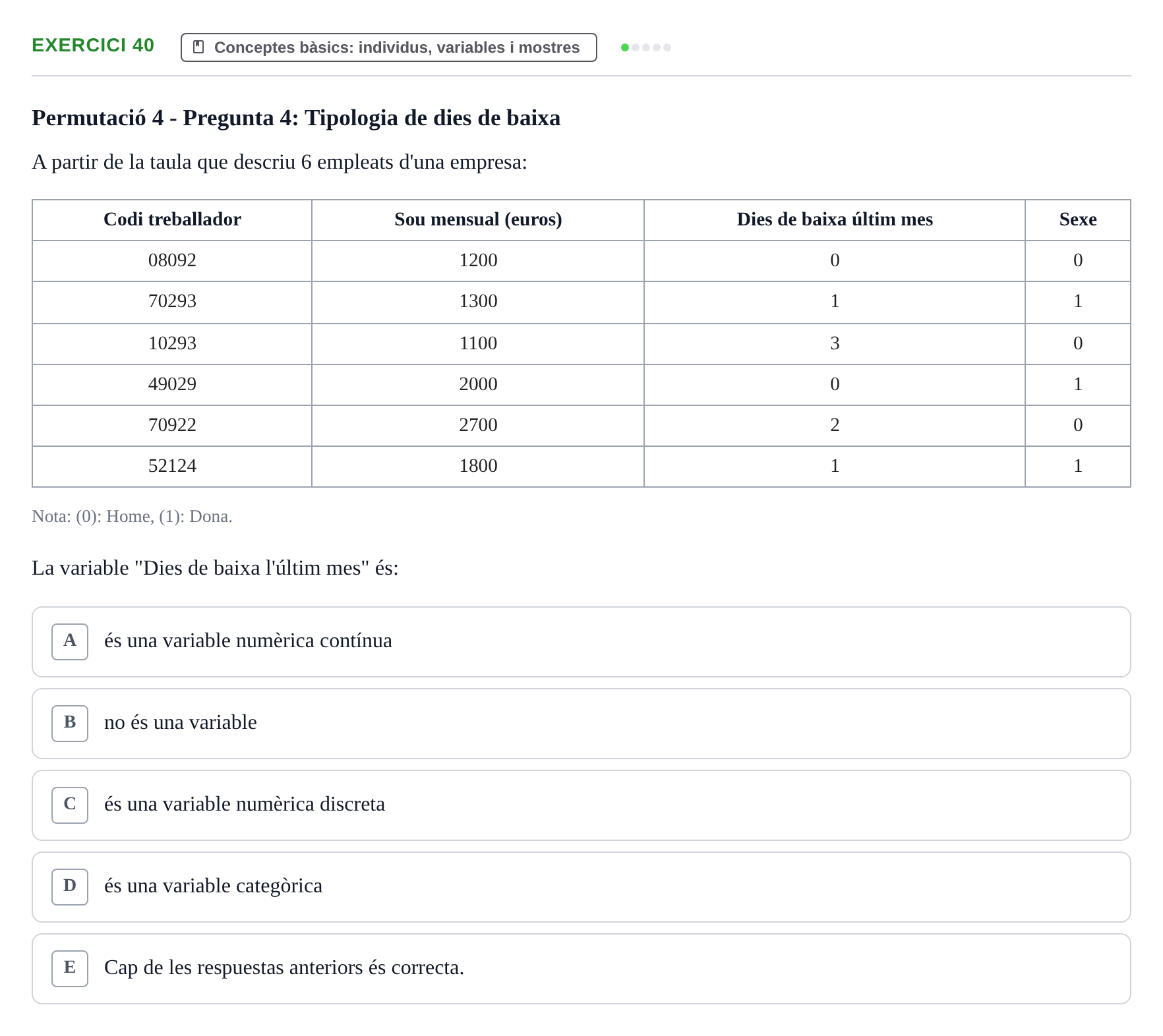Screen dimensions: 1163x1036
Task: Click the salary value 1100
Action: [478, 344]
